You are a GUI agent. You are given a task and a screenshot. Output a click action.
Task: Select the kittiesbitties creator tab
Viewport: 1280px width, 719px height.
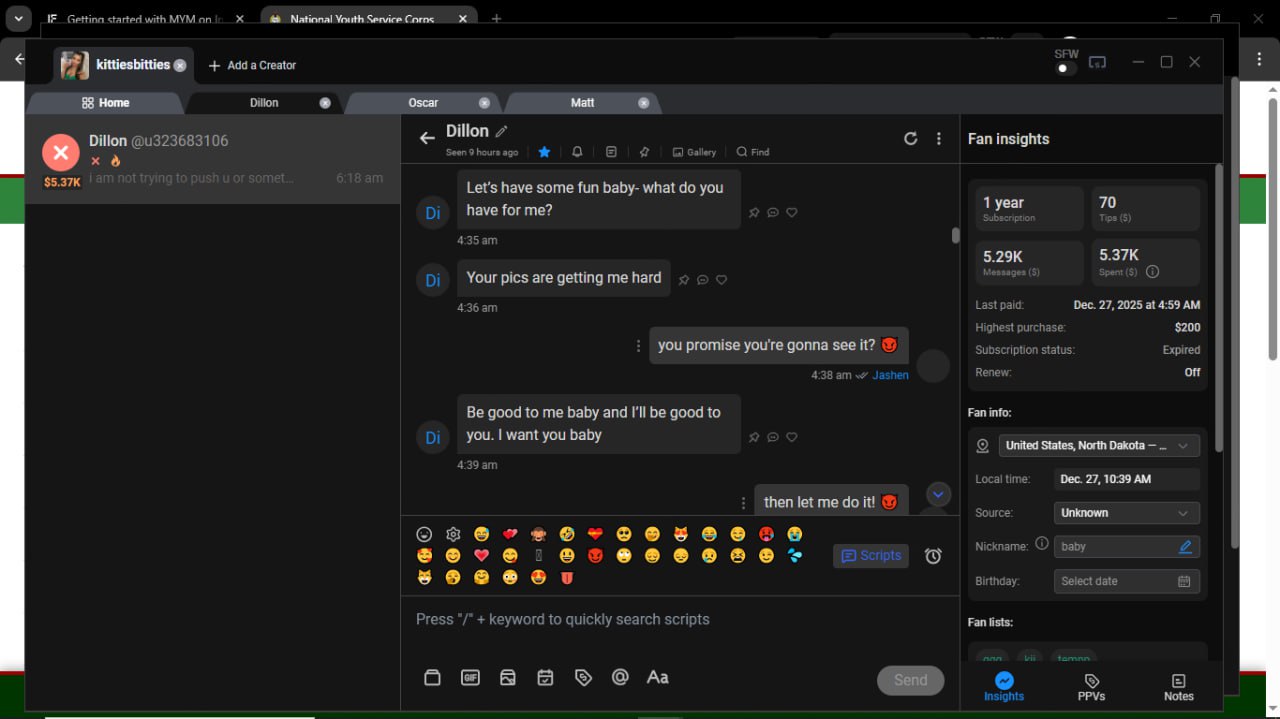pos(124,65)
